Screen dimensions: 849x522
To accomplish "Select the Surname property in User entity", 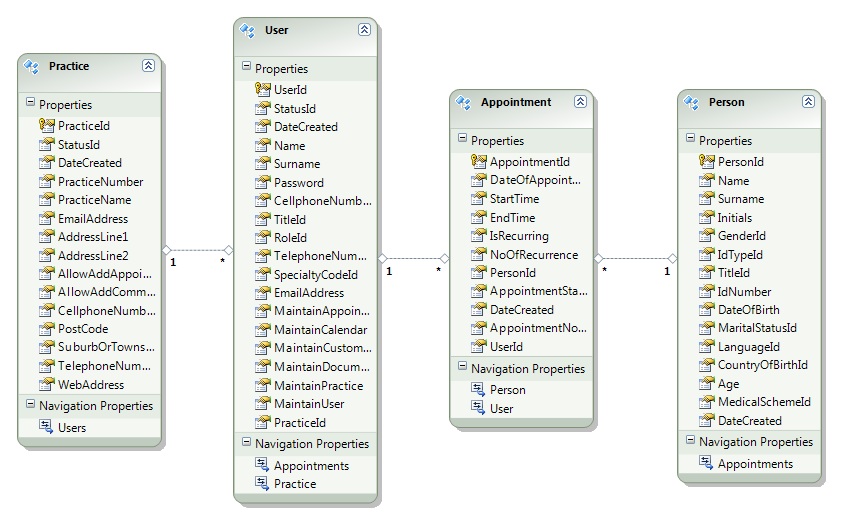I will [297, 164].
